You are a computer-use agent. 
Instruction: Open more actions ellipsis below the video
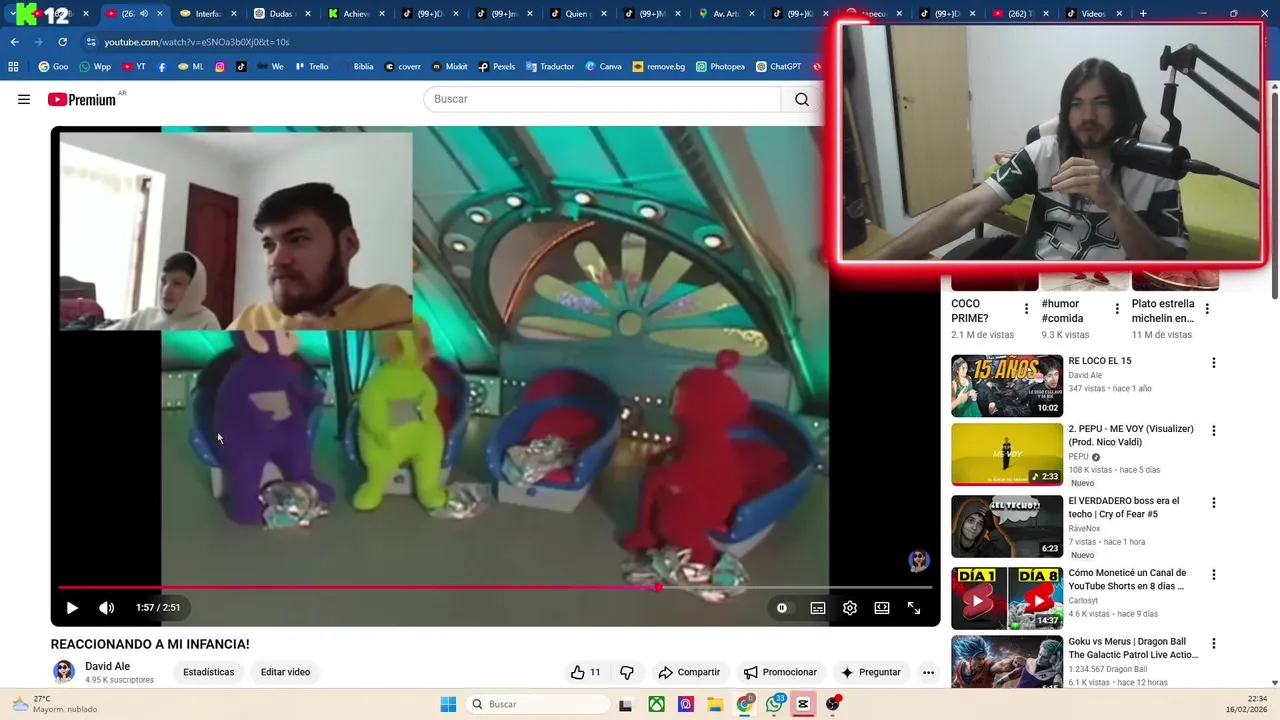pos(928,672)
